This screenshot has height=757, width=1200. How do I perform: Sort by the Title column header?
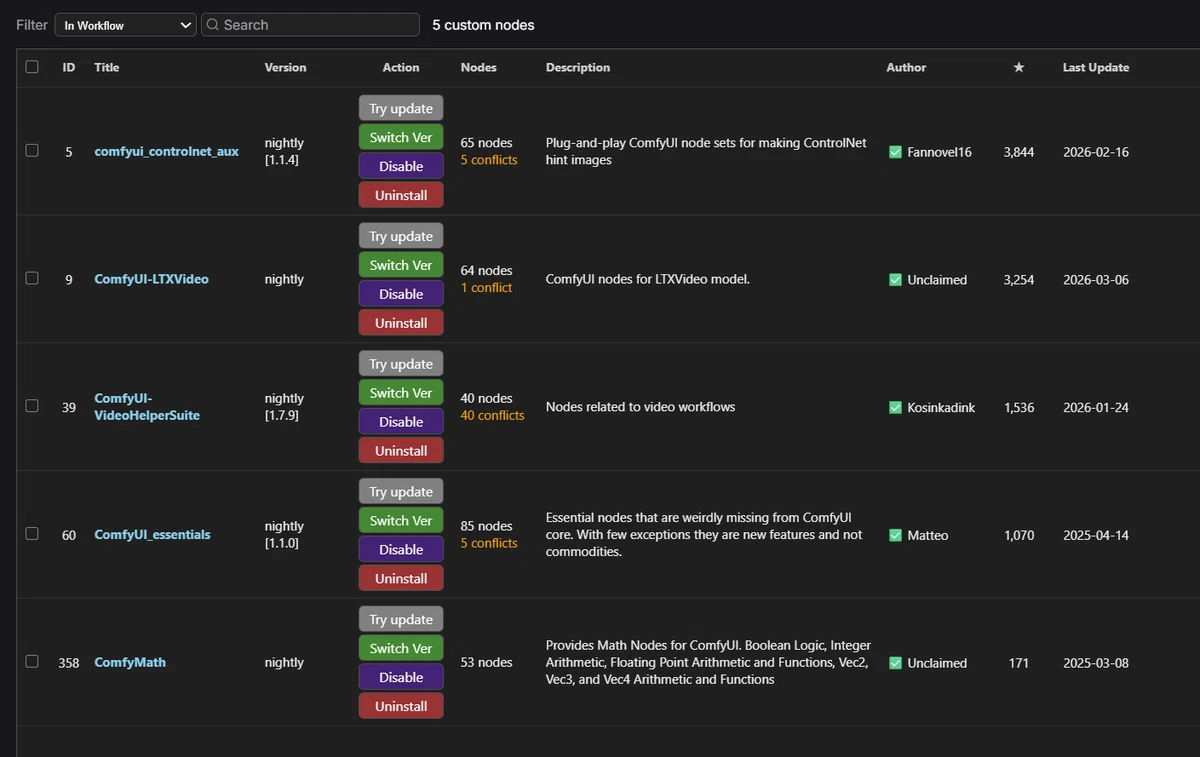click(107, 68)
